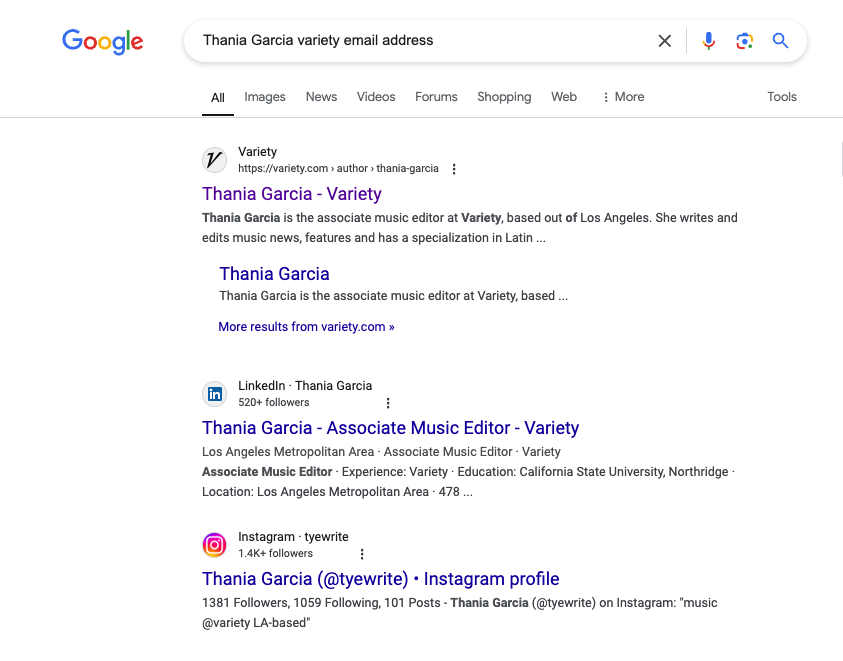This screenshot has height=661, width=843.
Task: Open the Thania Garcia - Variety link
Action: 292,194
